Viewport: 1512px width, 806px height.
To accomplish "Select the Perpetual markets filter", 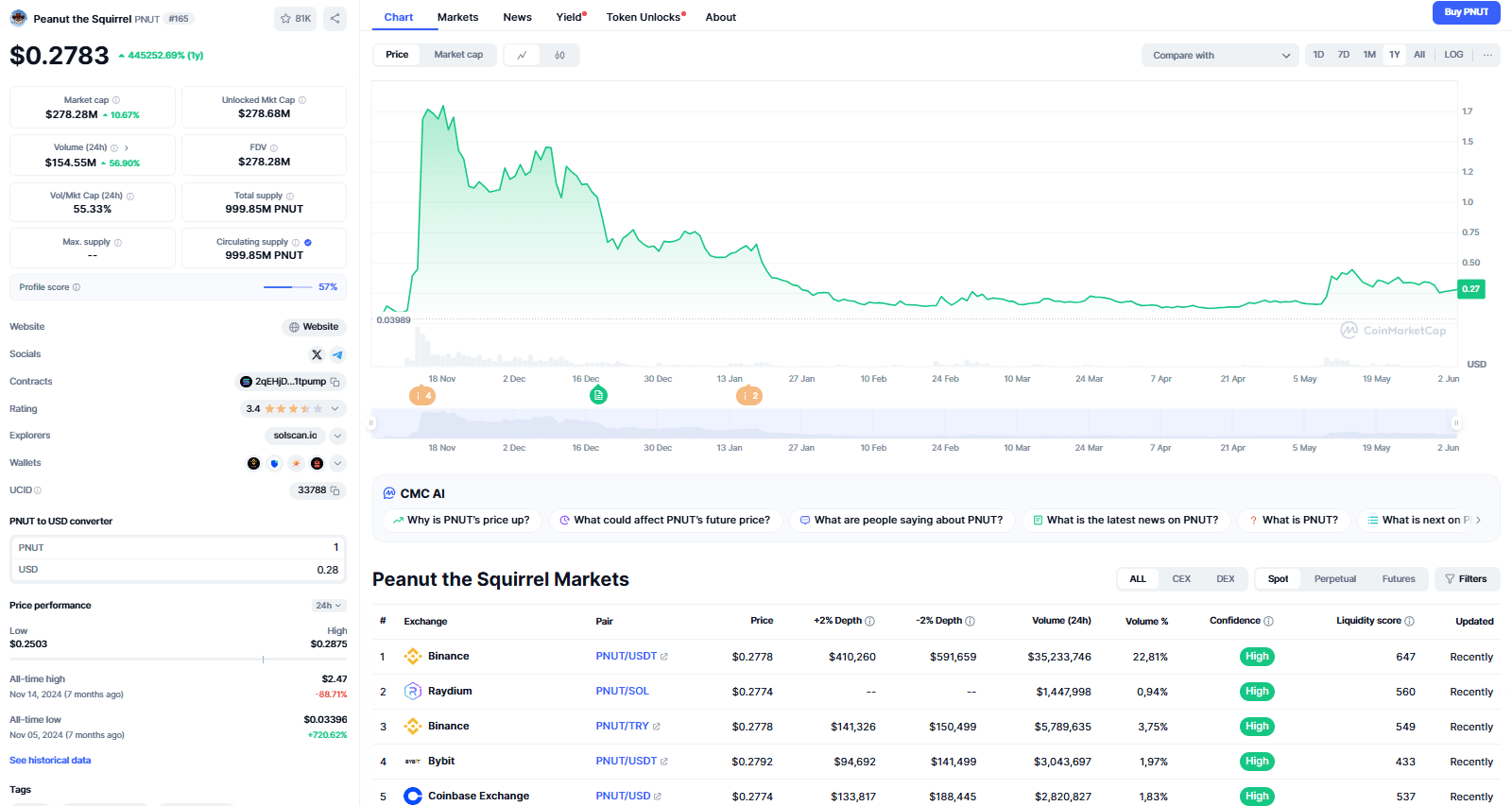I will pyautogui.click(x=1334, y=579).
